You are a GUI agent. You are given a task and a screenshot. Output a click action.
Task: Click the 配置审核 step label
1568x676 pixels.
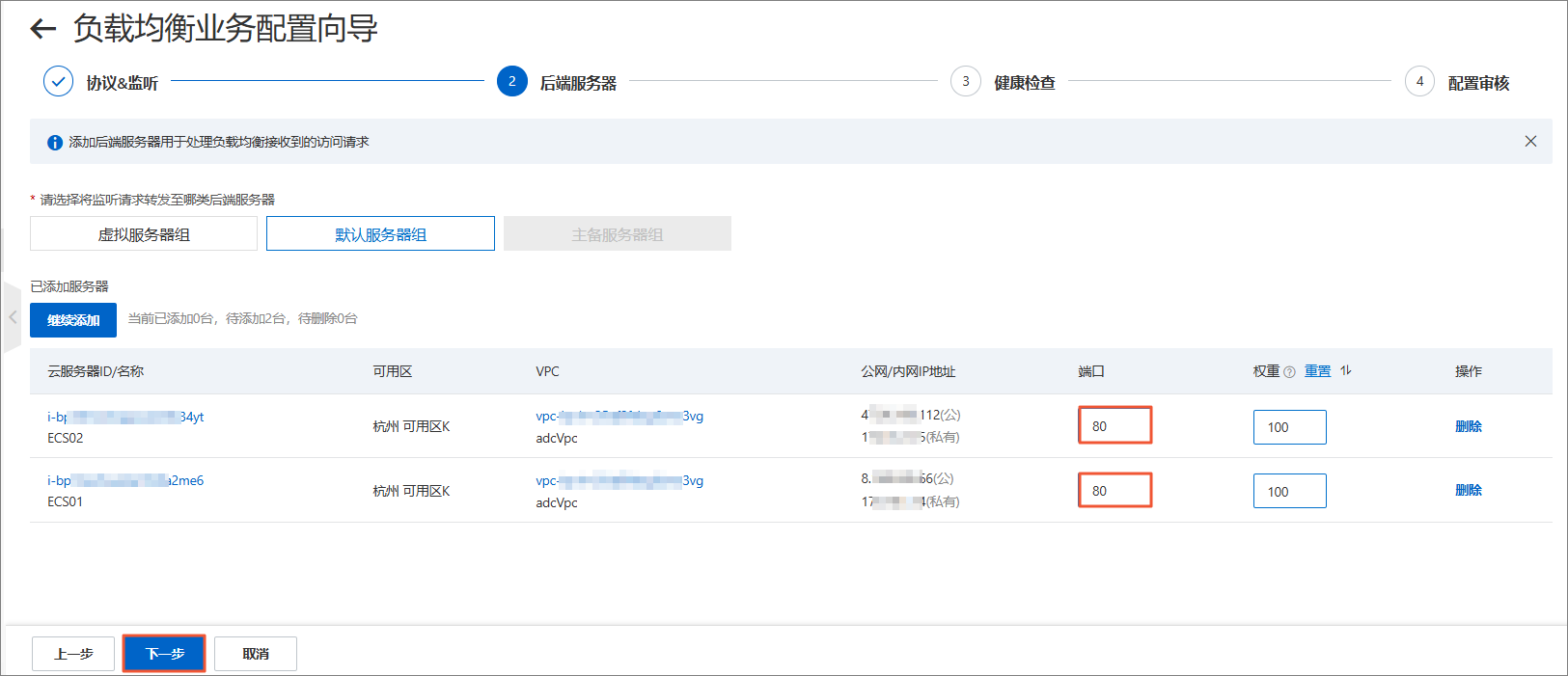[x=1478, y=83]
